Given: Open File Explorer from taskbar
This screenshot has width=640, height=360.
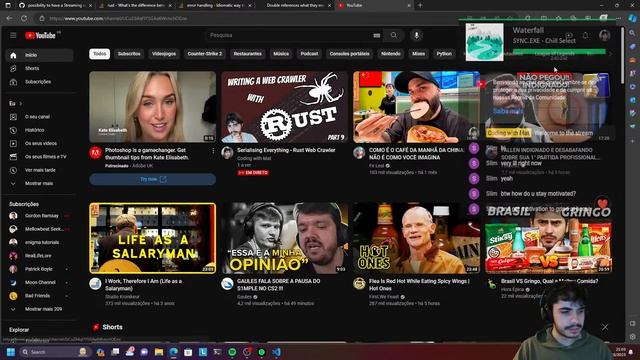Looking at the screenshot, I should [159, 352].
